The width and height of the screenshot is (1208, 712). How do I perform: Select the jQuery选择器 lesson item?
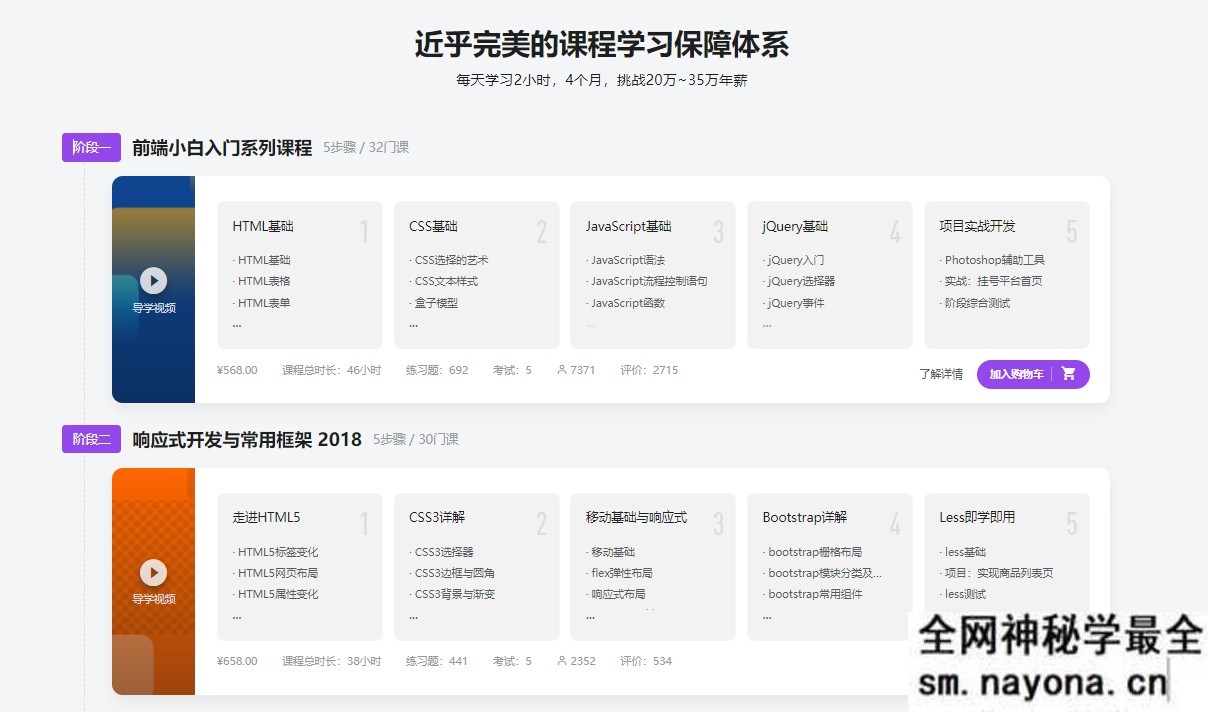[801, 281]
